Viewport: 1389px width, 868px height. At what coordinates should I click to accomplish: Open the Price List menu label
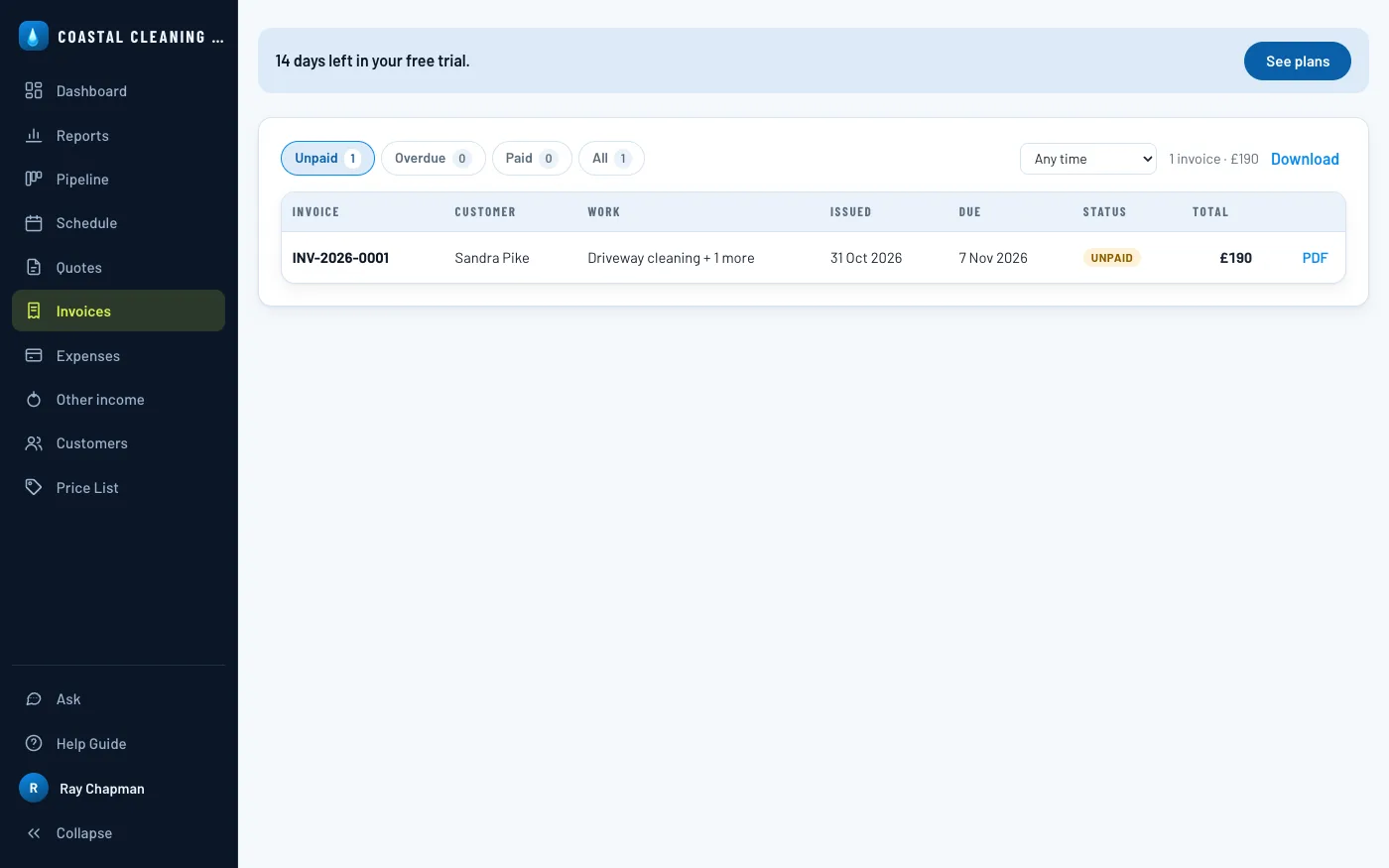click(x=87, y=488)
